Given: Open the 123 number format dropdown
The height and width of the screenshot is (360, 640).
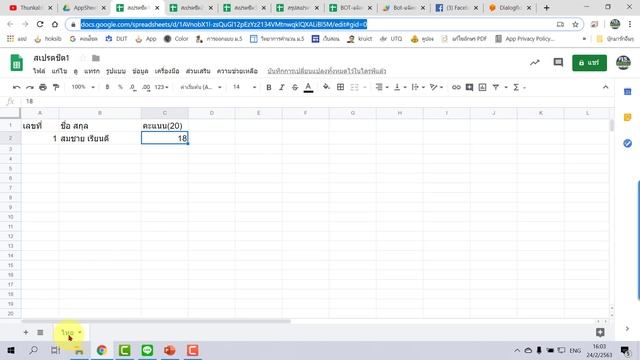Looking at the screenshot, I should point(162,87).
